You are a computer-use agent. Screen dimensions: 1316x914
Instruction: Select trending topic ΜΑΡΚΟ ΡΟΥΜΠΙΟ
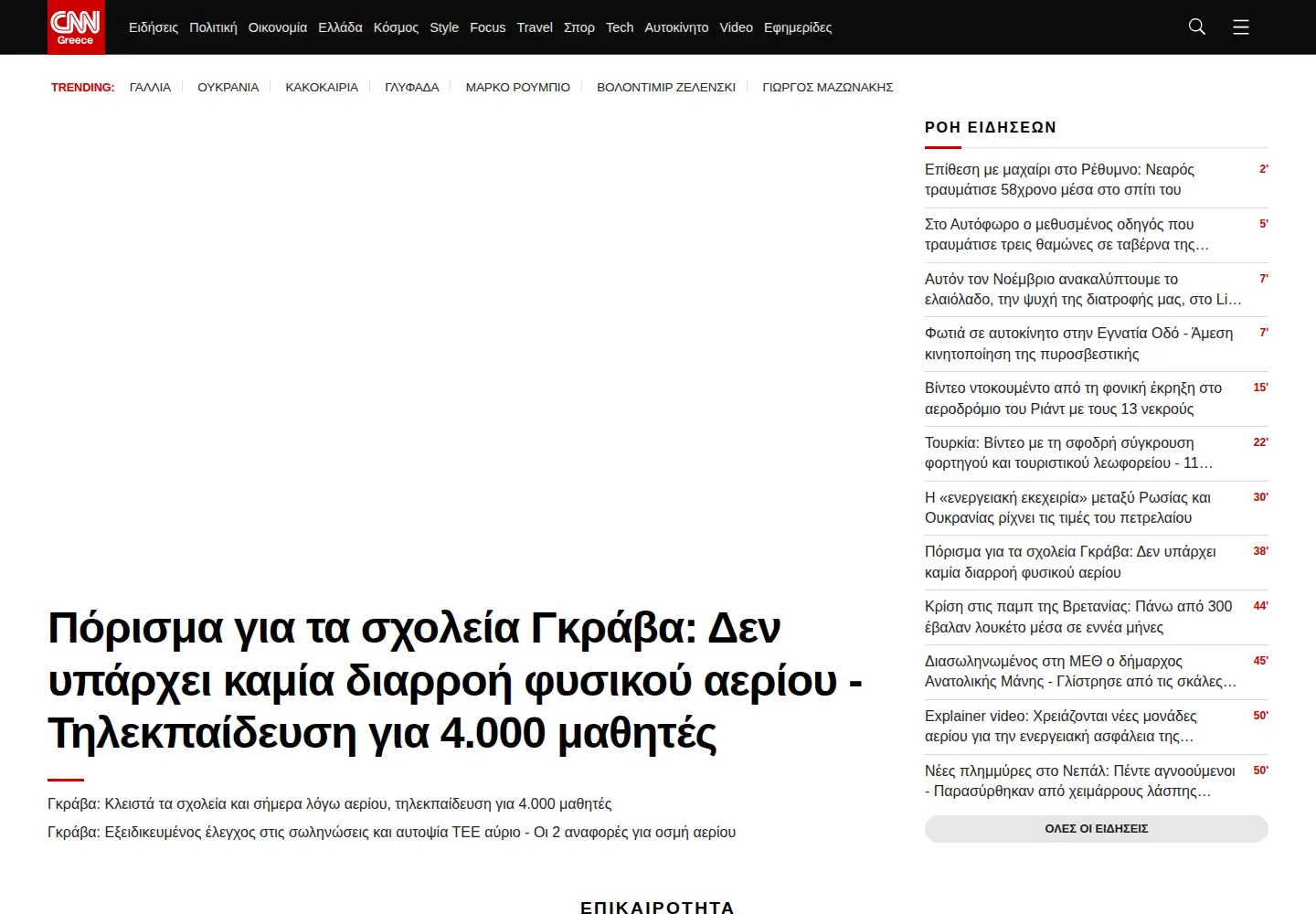click(x=518, y=88)
